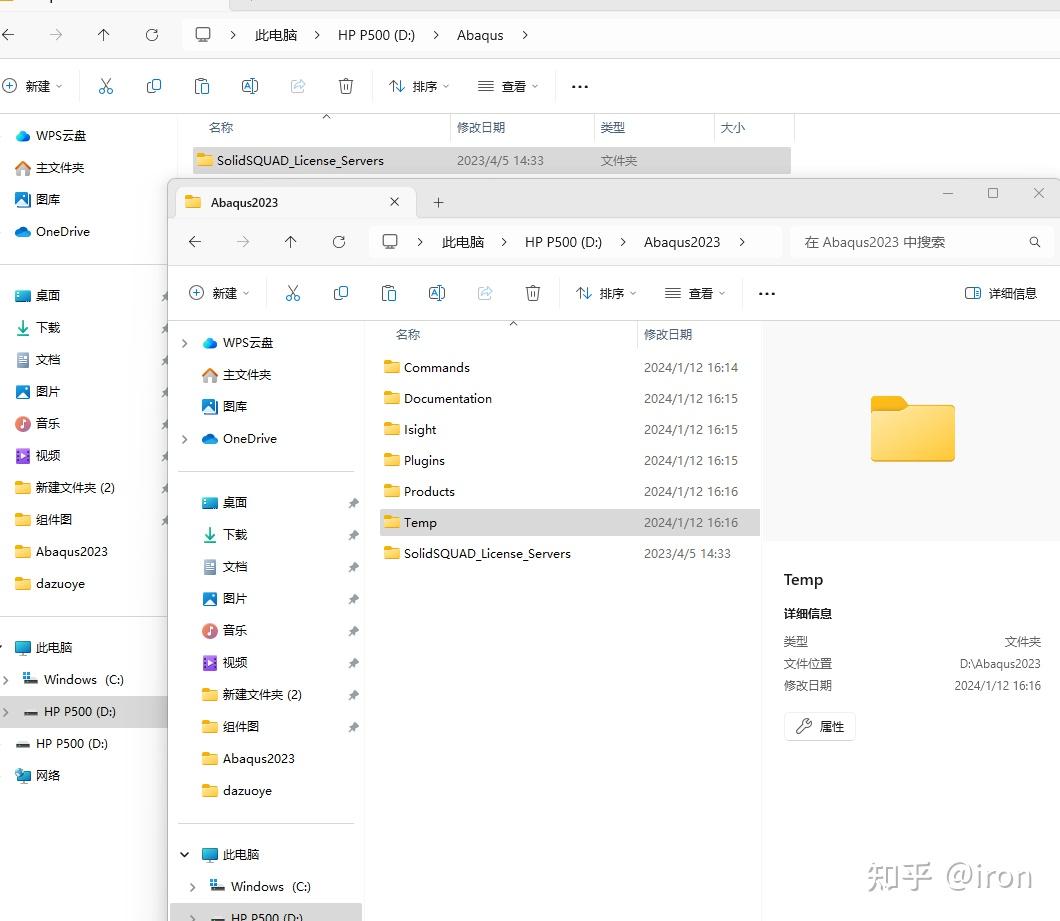
Task: Select Products folder in file list
Action: pyautogui.click(x=569, y=492)
